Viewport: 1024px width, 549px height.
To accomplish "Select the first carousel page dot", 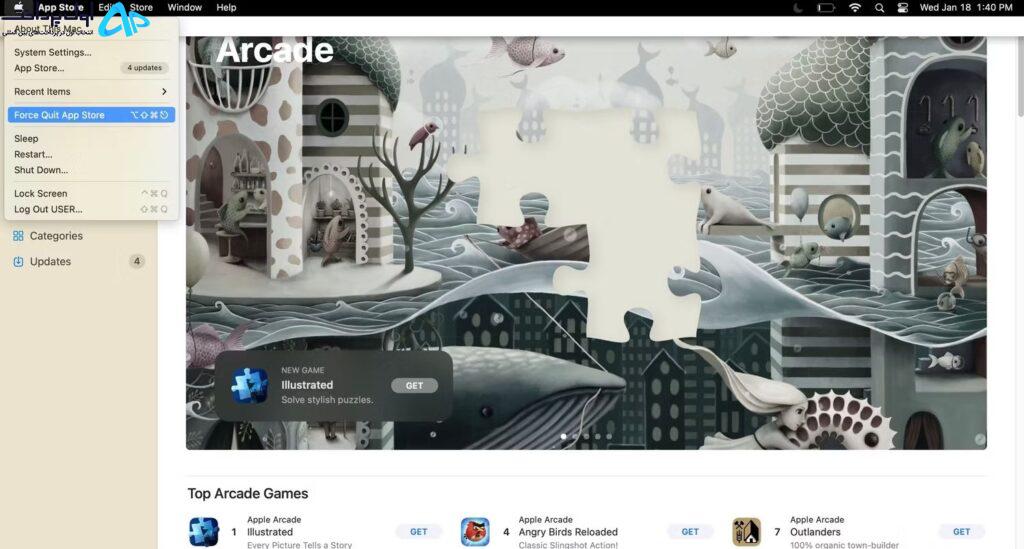I will (564, 436).
